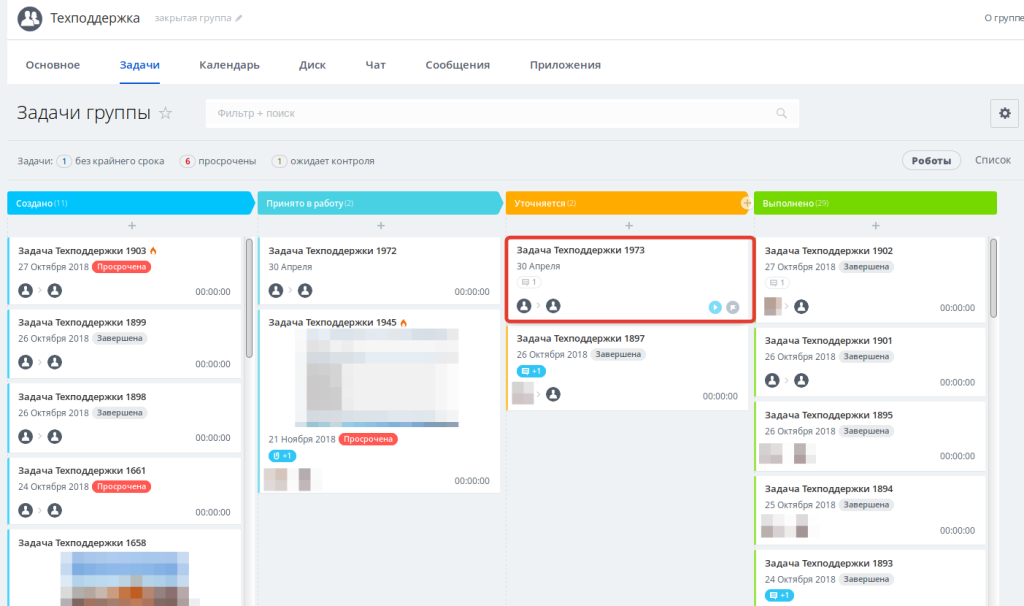Image resolution: width=1024 pixels, height=606 pixels.
Task: Open the Сообщения tab
Action: coord(457,65)
